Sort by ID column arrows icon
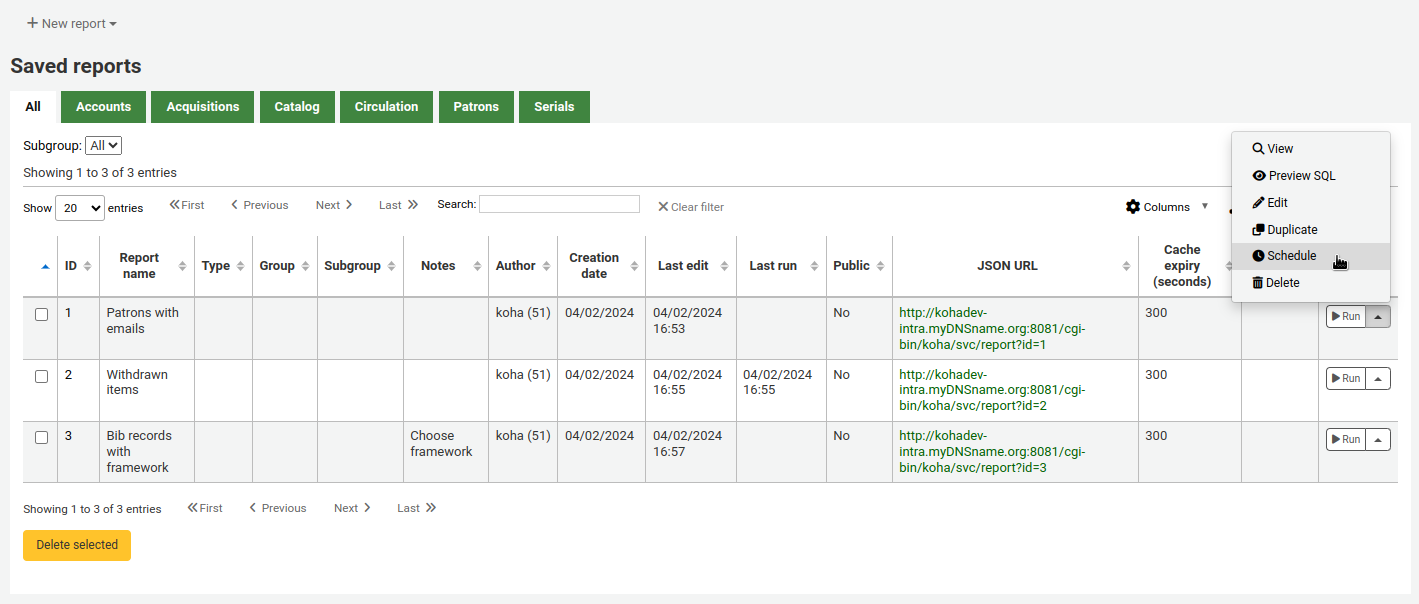The image size is (1419, 604). (87, 266)
